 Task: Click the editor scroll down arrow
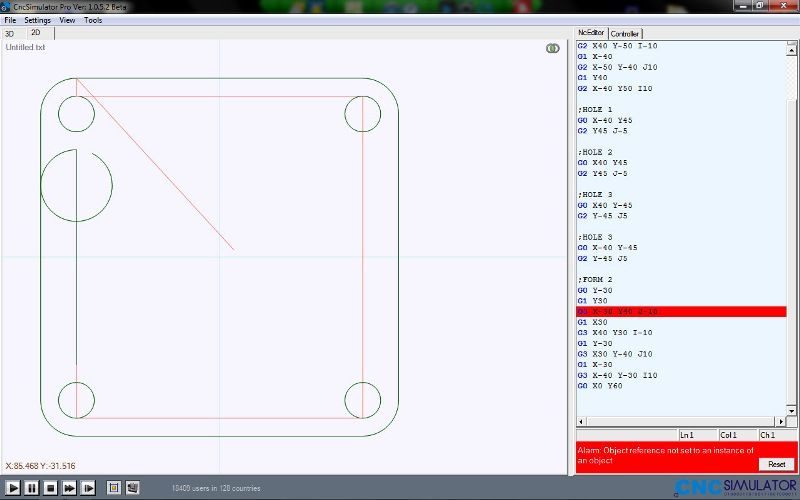791,410
